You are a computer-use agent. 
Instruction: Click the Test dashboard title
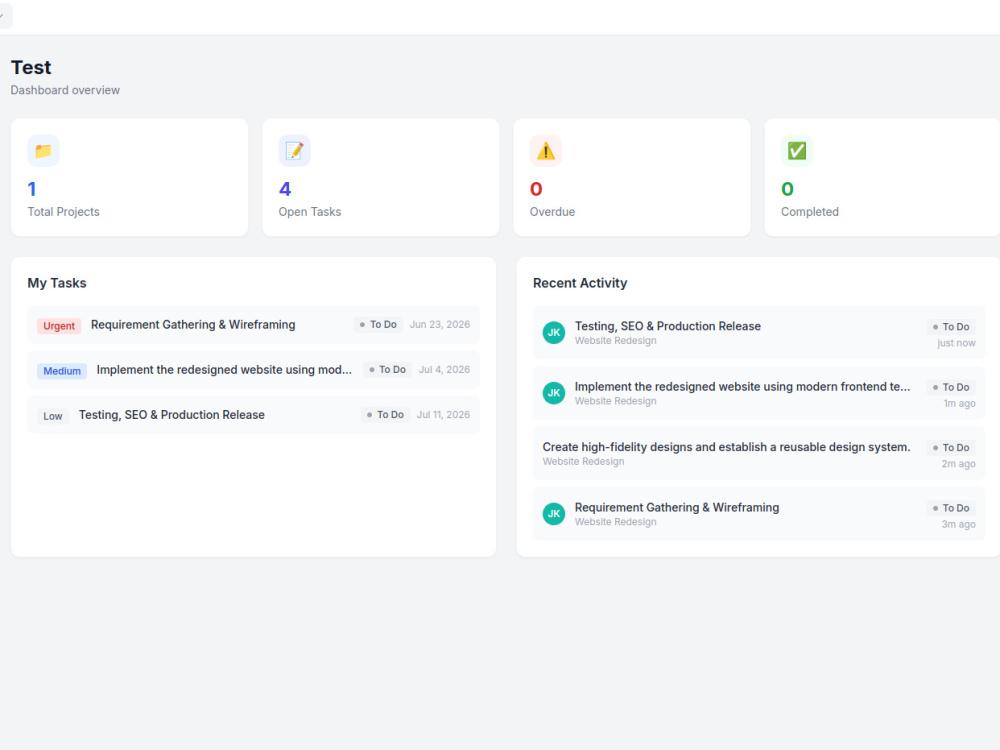(31, 68)
